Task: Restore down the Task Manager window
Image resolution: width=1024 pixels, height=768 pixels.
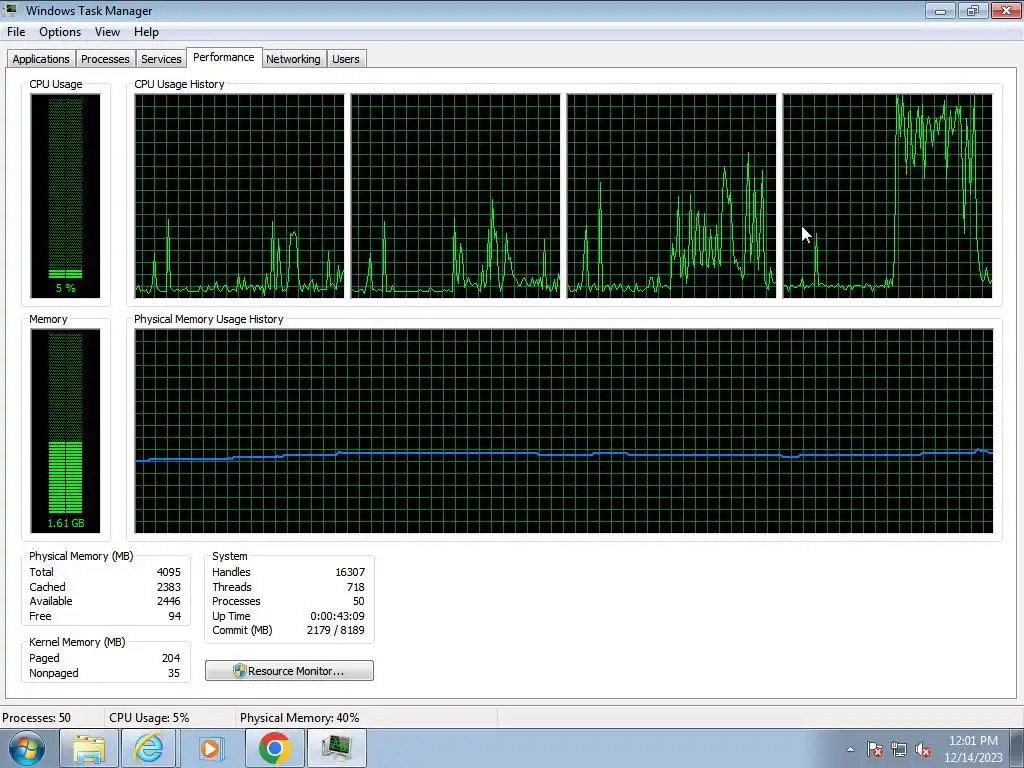Action: (972, 10)
